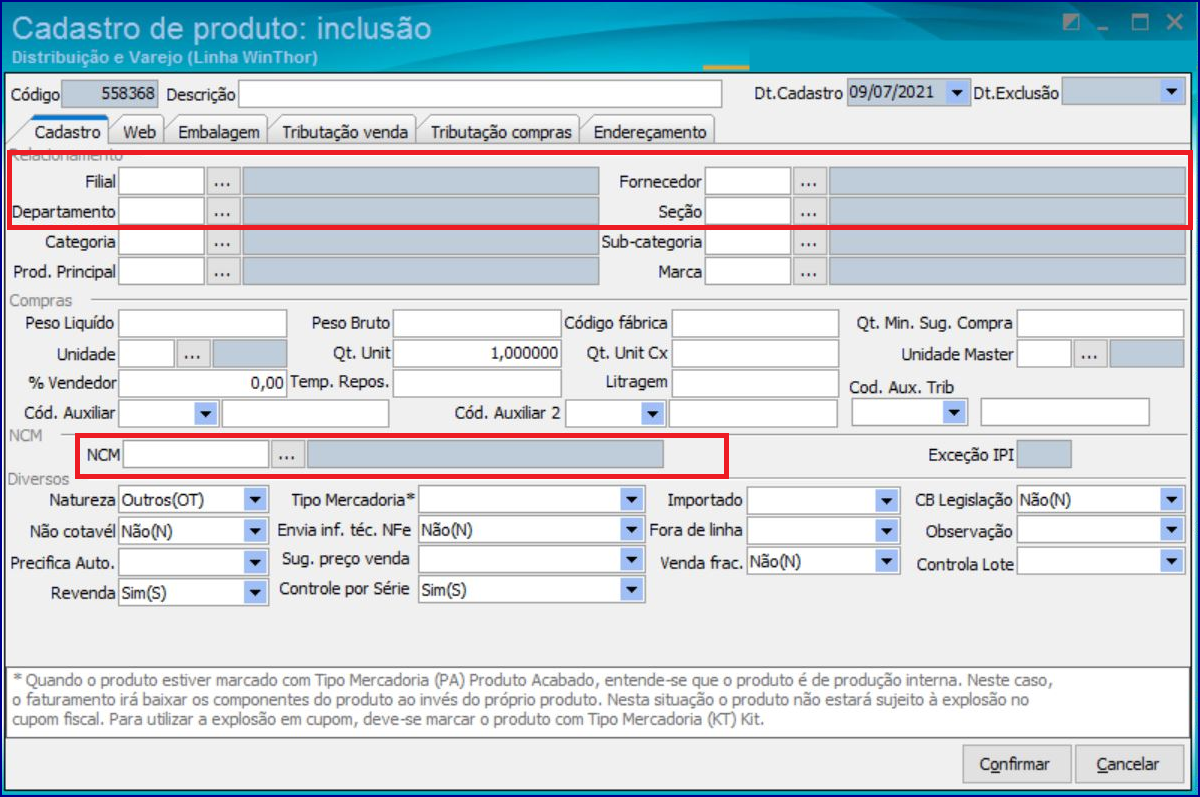Image resolution: width=1200 pixels, height=797 pixels.
Task: Switch to the Web tab
Action: (139, 131)
